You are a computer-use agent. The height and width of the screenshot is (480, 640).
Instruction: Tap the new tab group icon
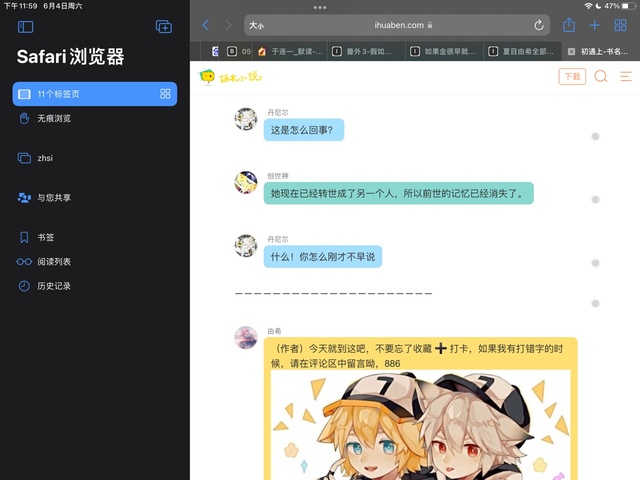pos(164,27)
